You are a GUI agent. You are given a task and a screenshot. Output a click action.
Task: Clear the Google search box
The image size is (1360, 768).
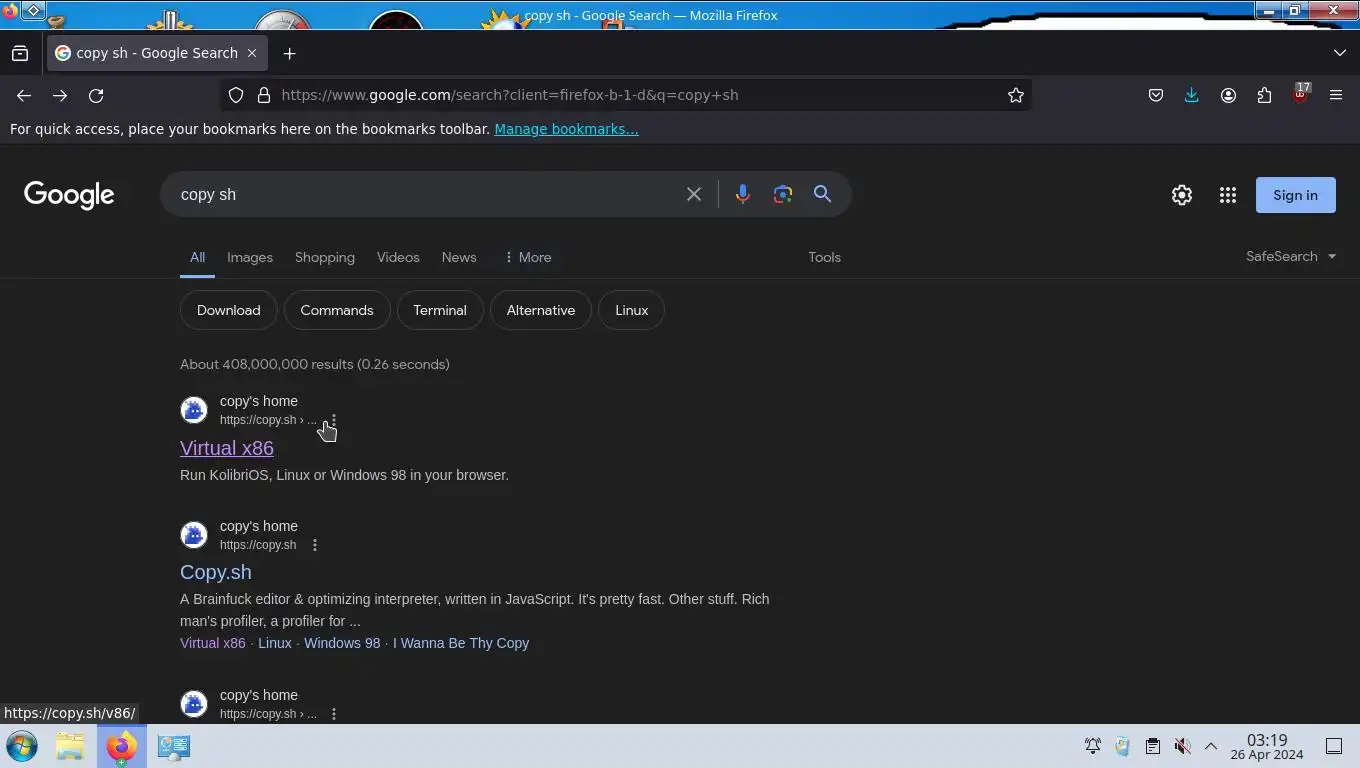pyautogui.click(x=694, y=194)
